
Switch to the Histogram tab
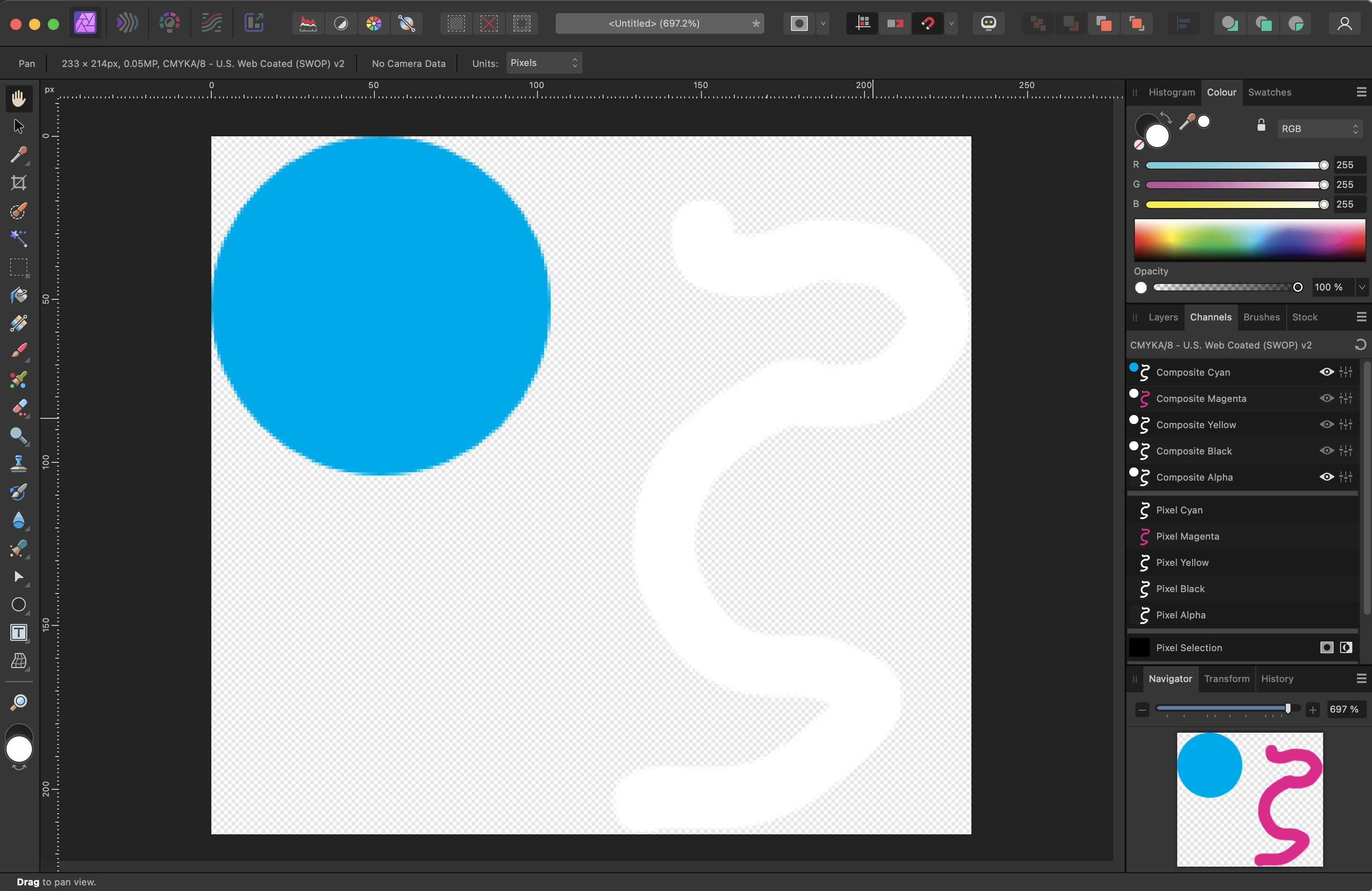coord(1171,92)
